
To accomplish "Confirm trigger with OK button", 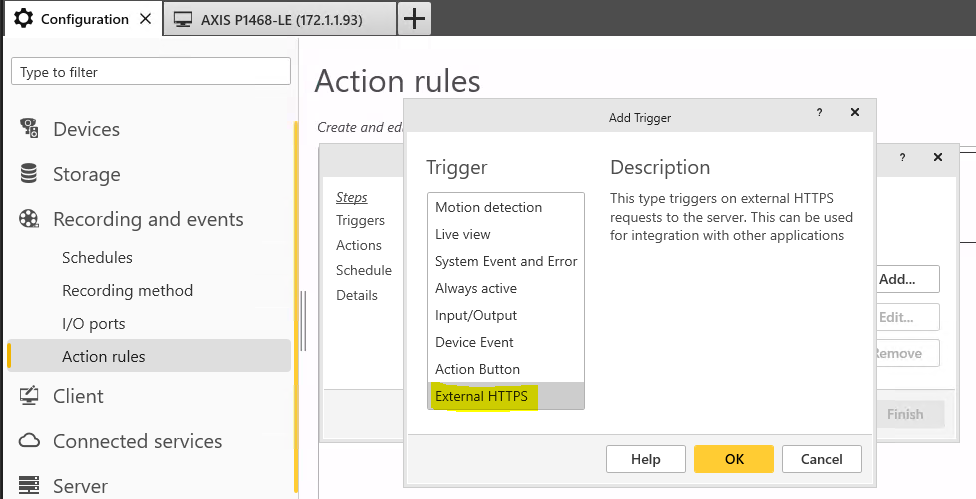I will click(x=734, y=459).
